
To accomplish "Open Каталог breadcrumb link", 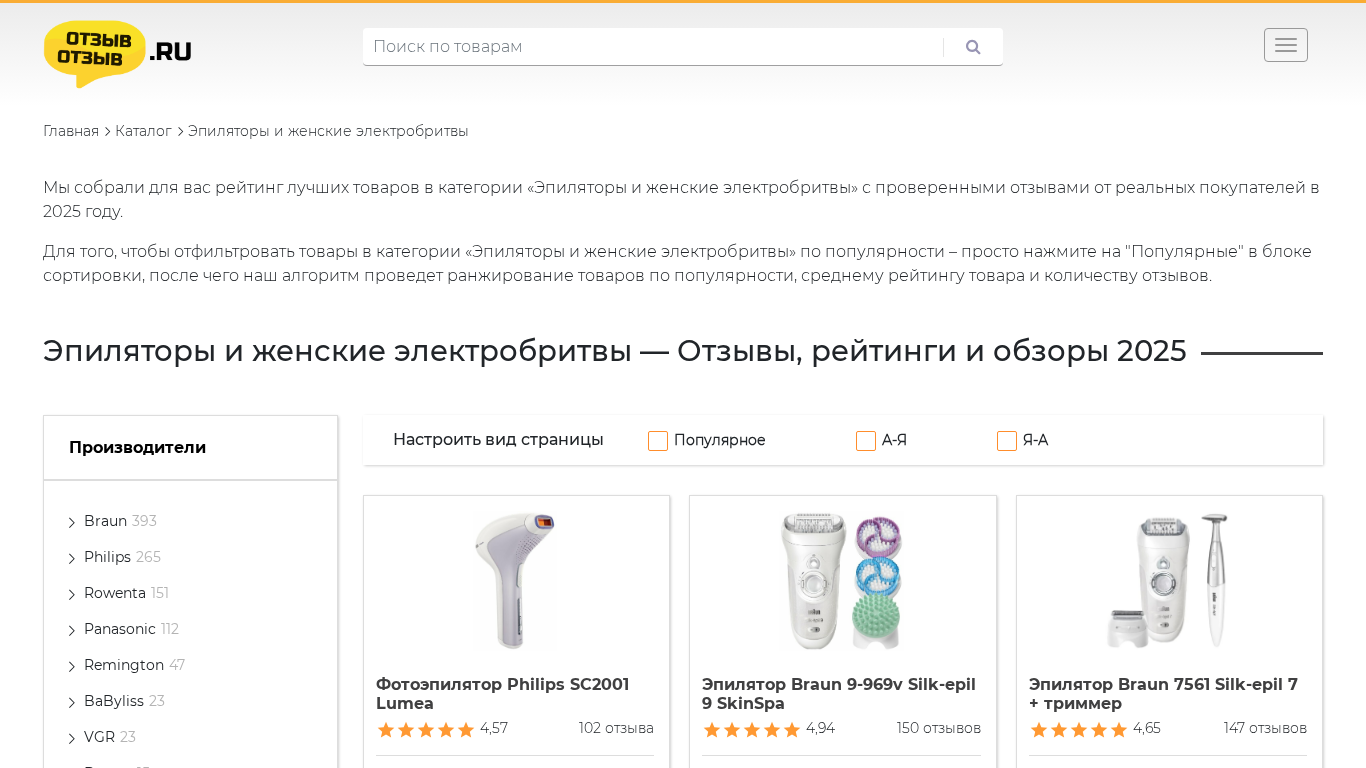I will pyautogui.click(x=143, y=131).
